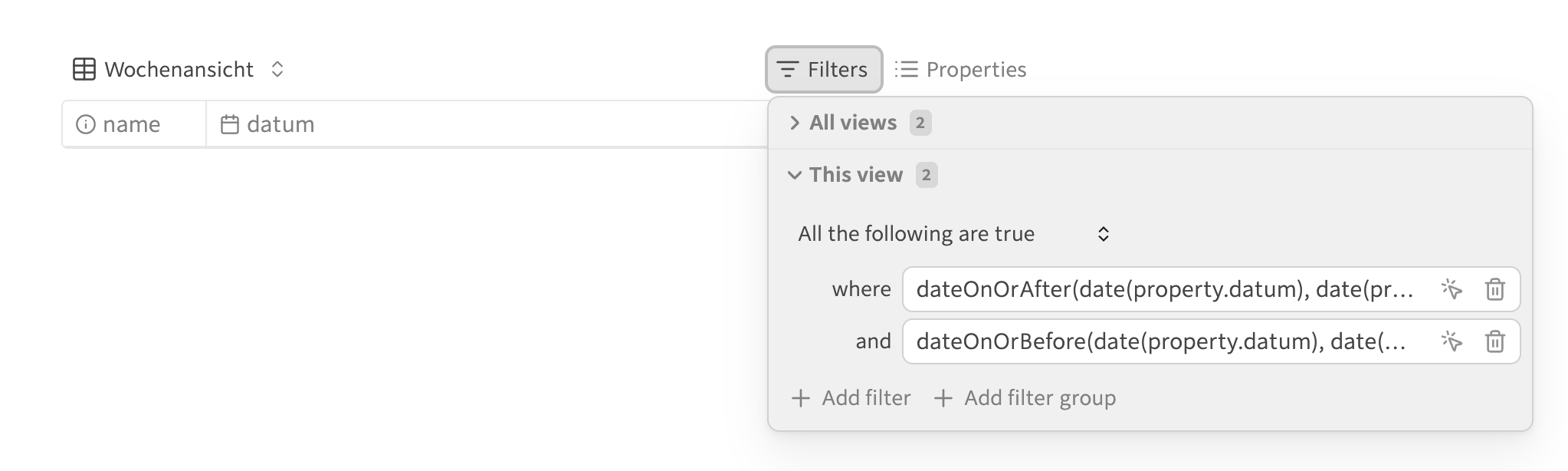This screenshot has height=471, width=1568.
Task: Open the 'All the following are true' dropdown
Action: tap(954, 234)
